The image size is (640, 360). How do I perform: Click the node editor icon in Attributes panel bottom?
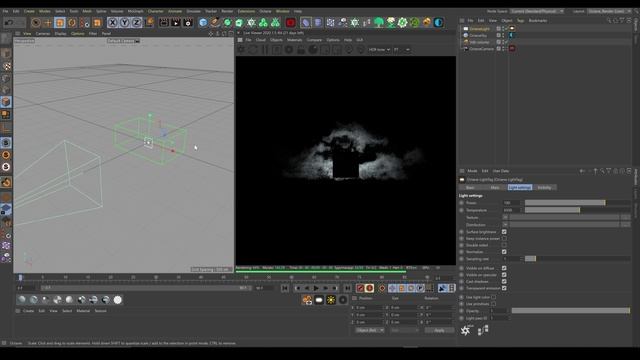coord(483,330)
